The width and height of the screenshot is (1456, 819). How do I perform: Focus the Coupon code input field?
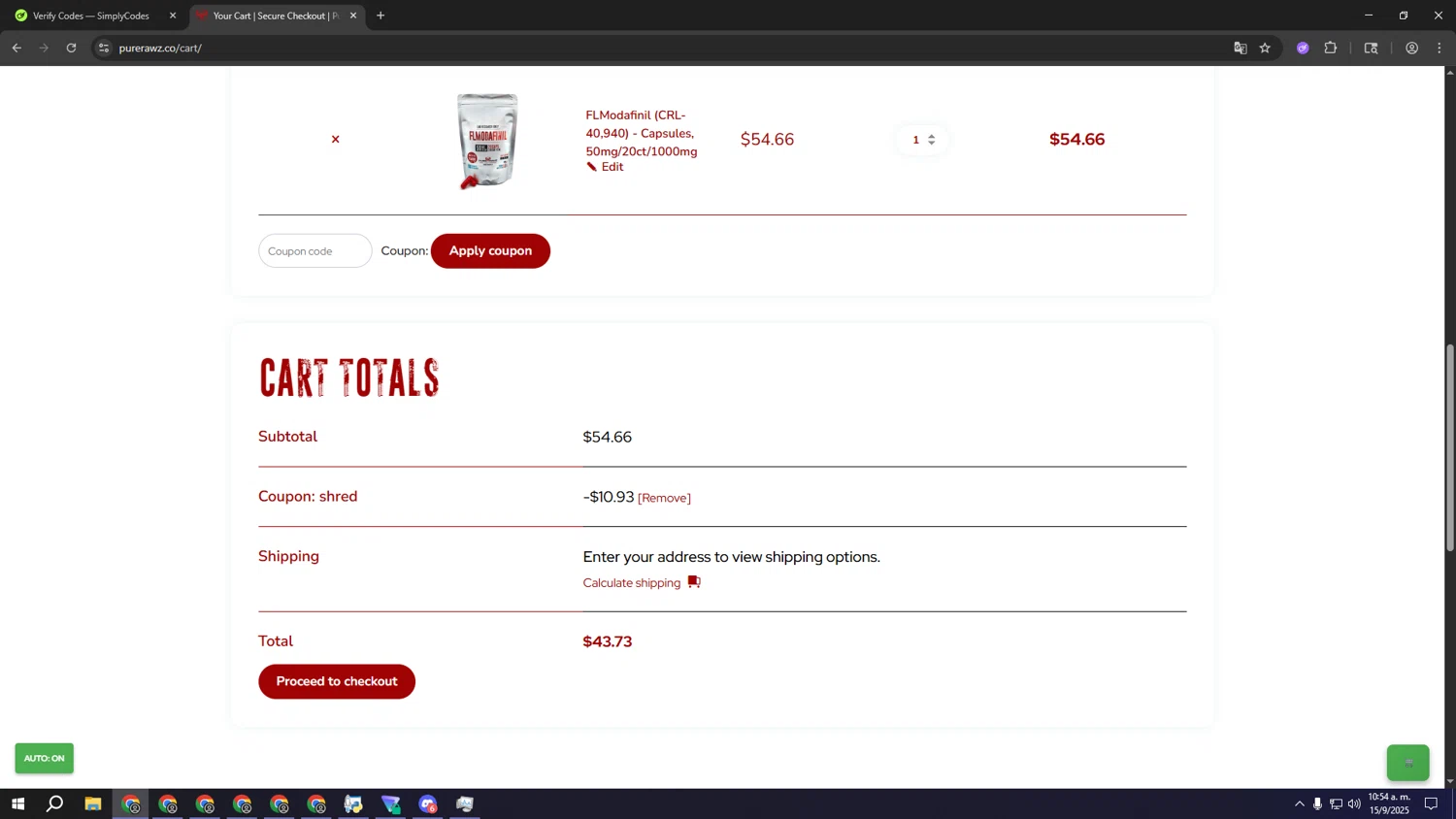pyautogui.click(x=314, y=251)
